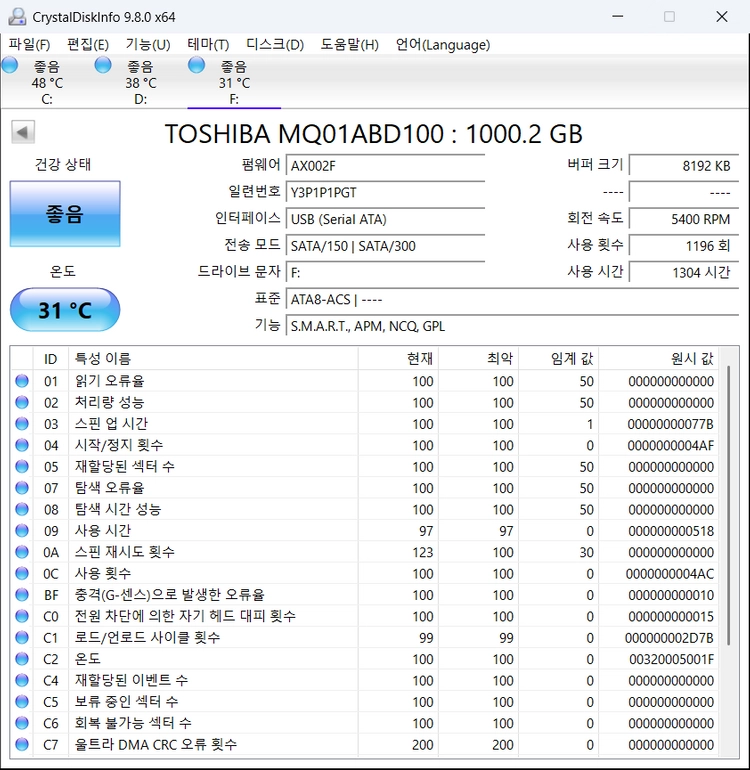Click the 특성 이름 column header
This screenshot has height=770, width=750.
point(213,358)
